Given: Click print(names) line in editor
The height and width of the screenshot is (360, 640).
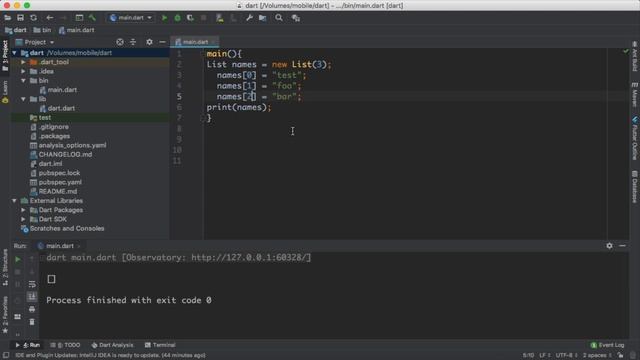Looking at the screenshot, I should tap(239, 107).
